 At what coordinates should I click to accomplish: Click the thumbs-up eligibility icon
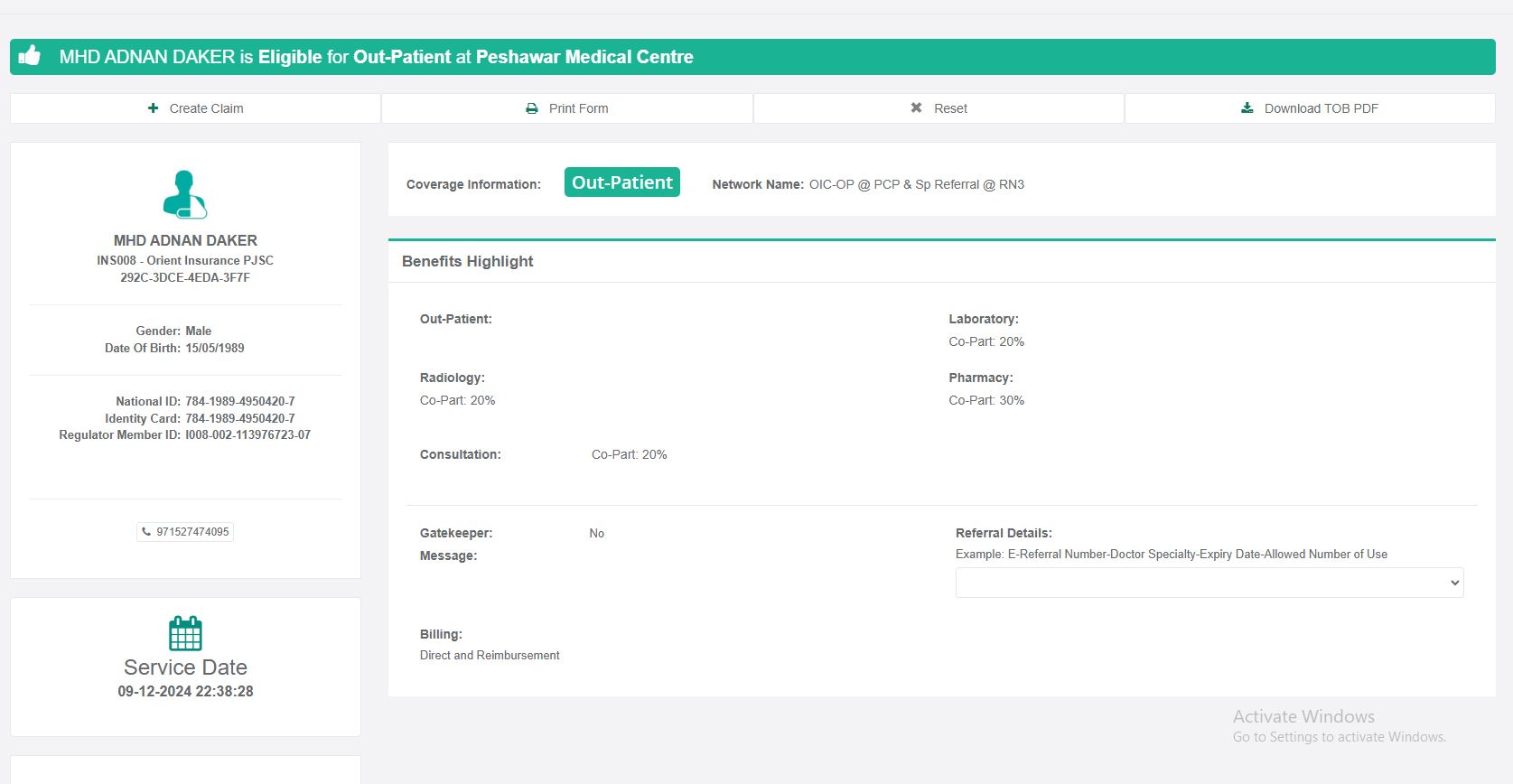click(x=30, y=56)
